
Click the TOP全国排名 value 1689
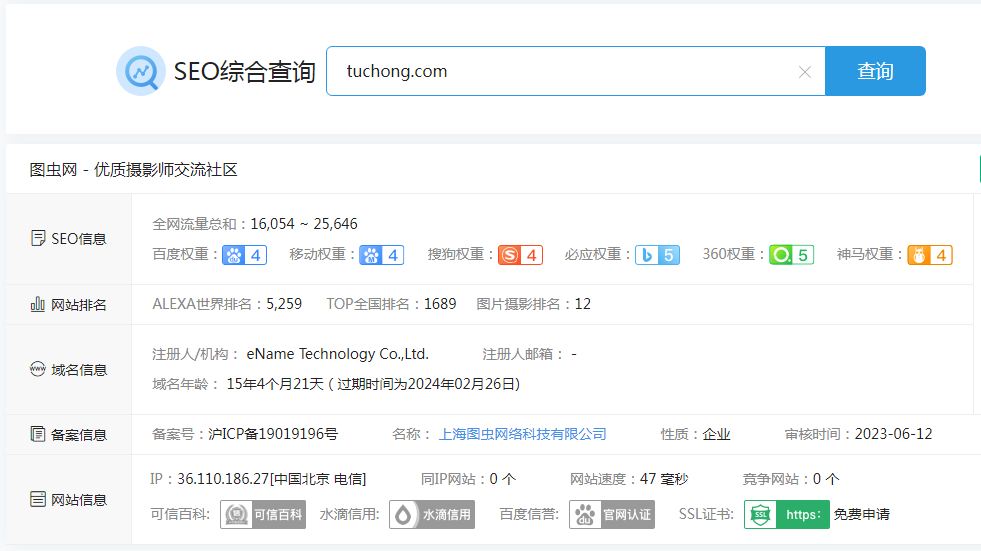(x=440, y=304)
